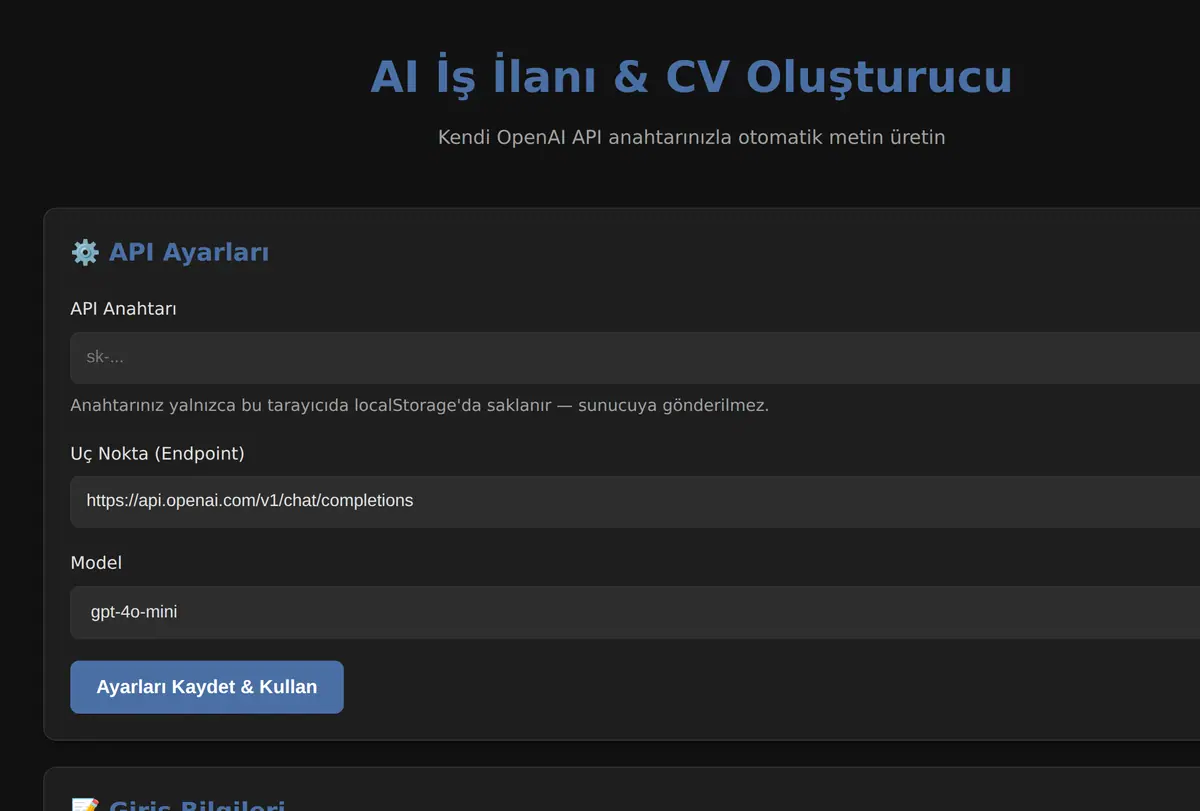
Task: Click the Uç Nokta (Endpoint) label
Action: [x=158, y=454]
